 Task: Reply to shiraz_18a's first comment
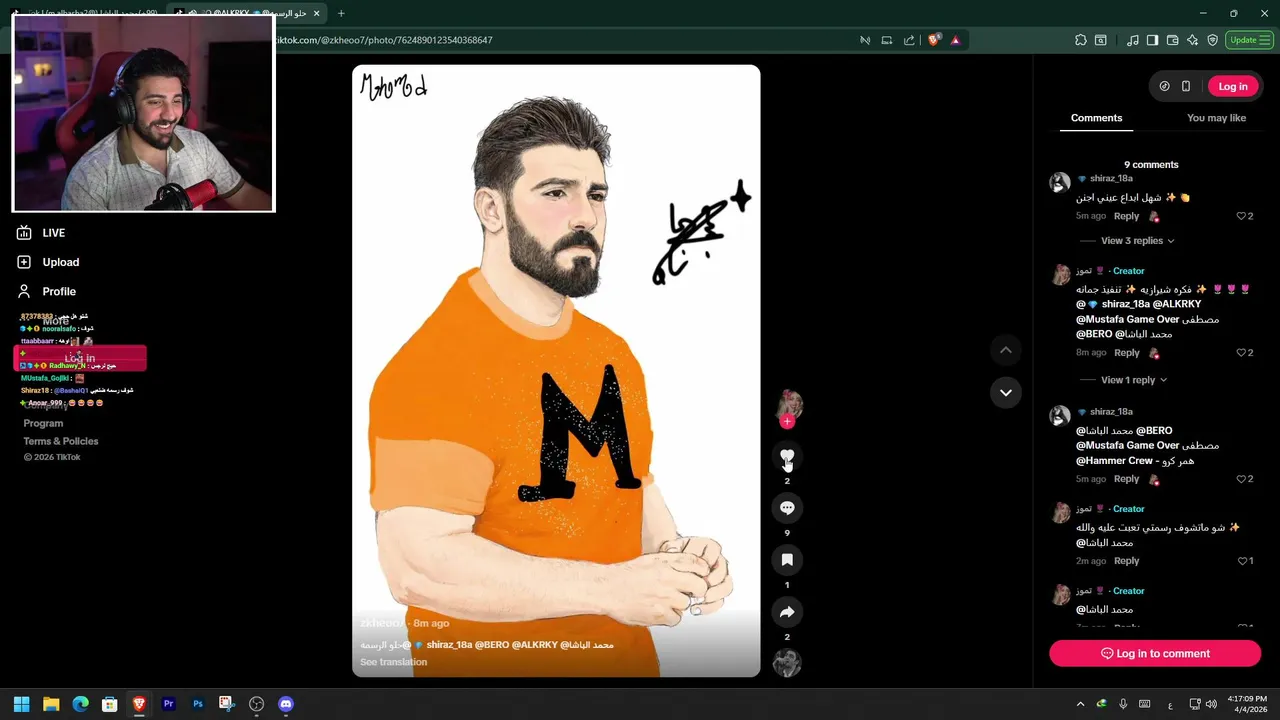(x=1126, y=216)
